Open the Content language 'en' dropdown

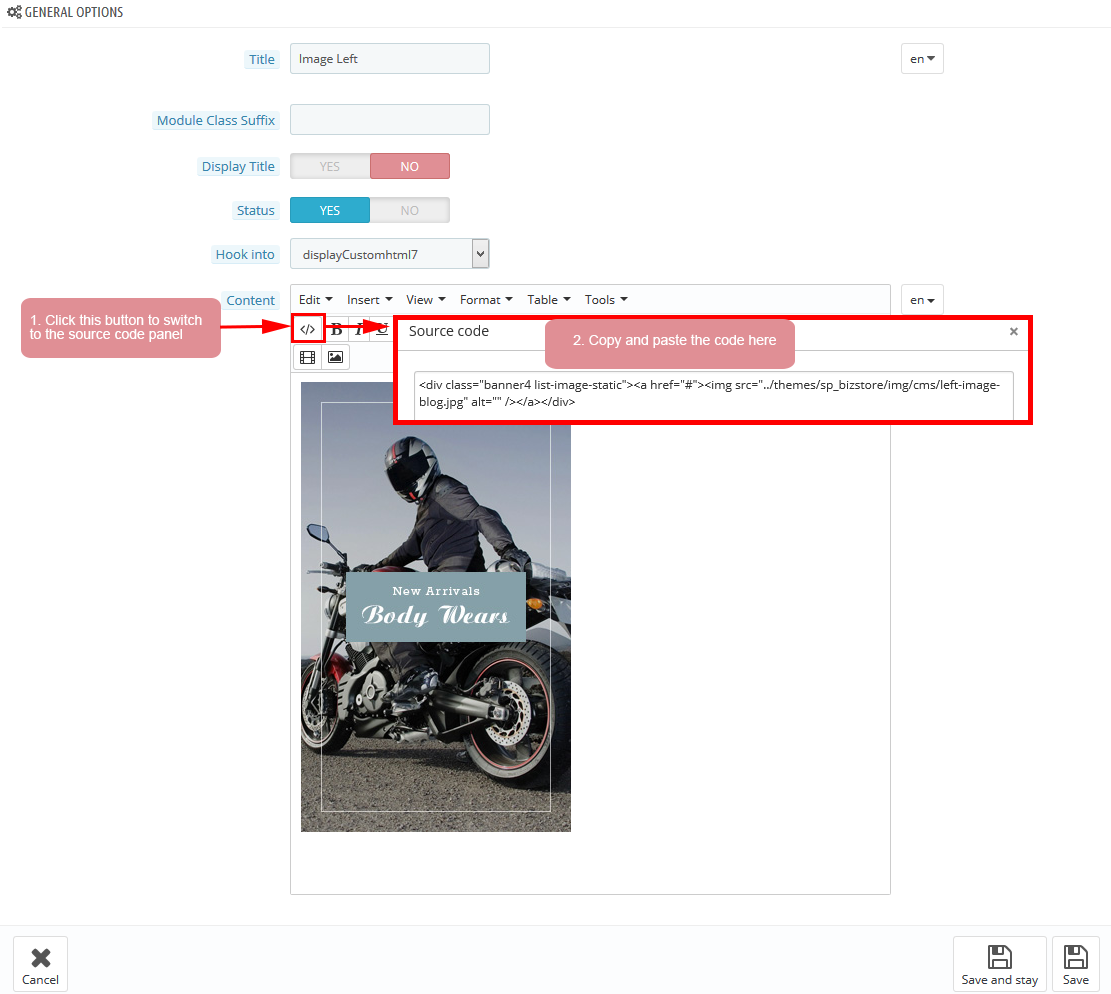point(922,300)
